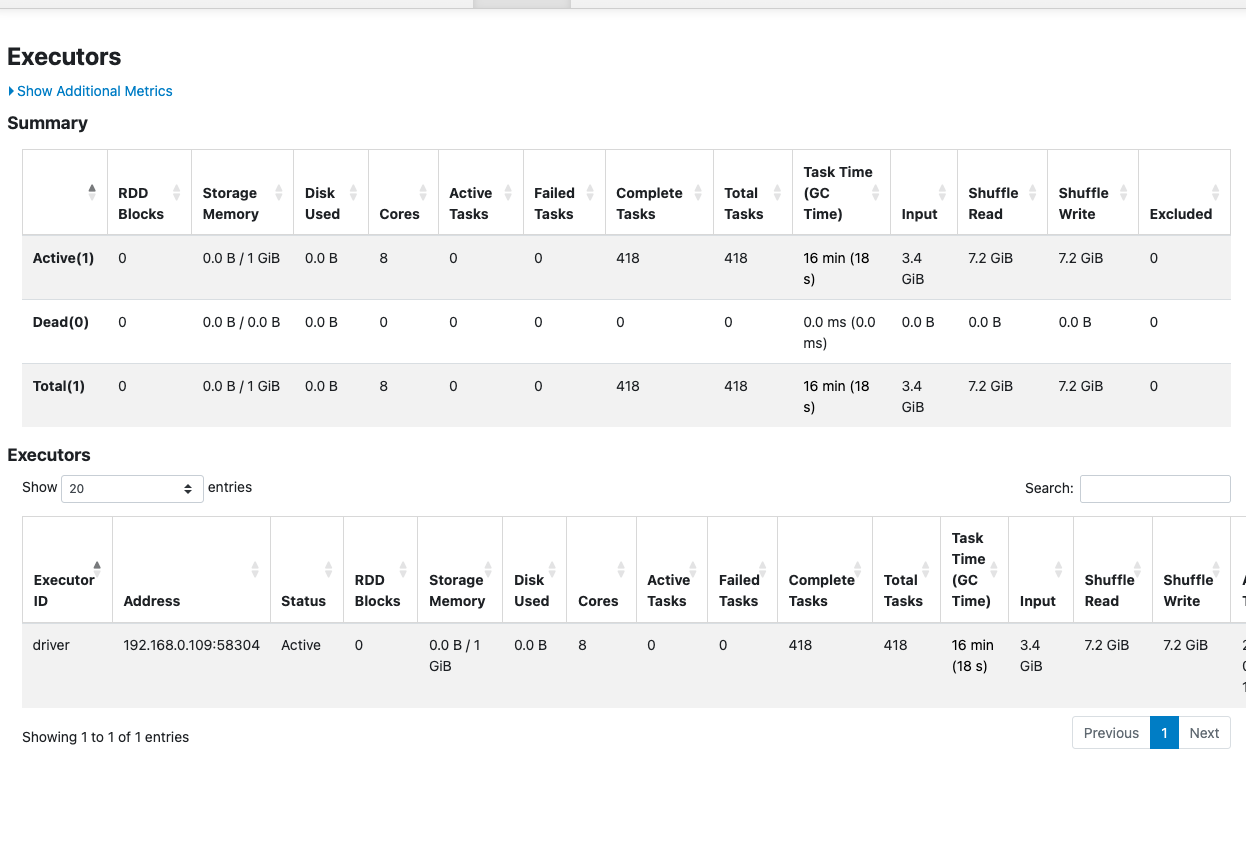
Task: Go to Previous page of executors
Action: click(1110, 733)
